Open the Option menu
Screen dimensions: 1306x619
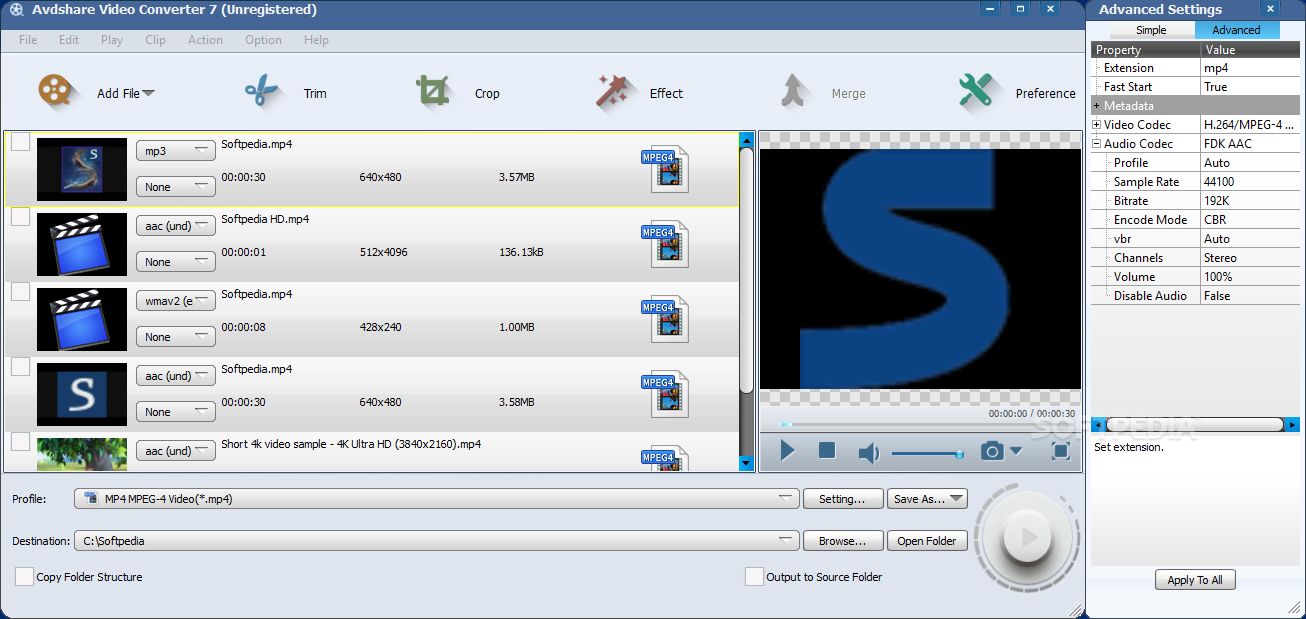[x=263, y=40]
